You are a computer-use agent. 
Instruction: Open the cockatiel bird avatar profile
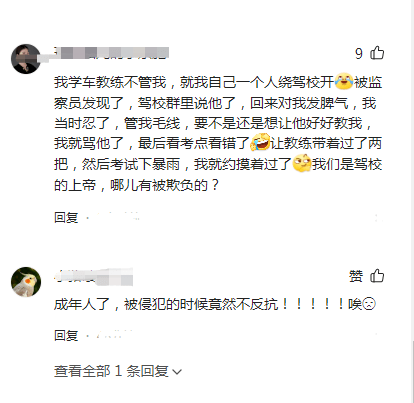point(26,282)
